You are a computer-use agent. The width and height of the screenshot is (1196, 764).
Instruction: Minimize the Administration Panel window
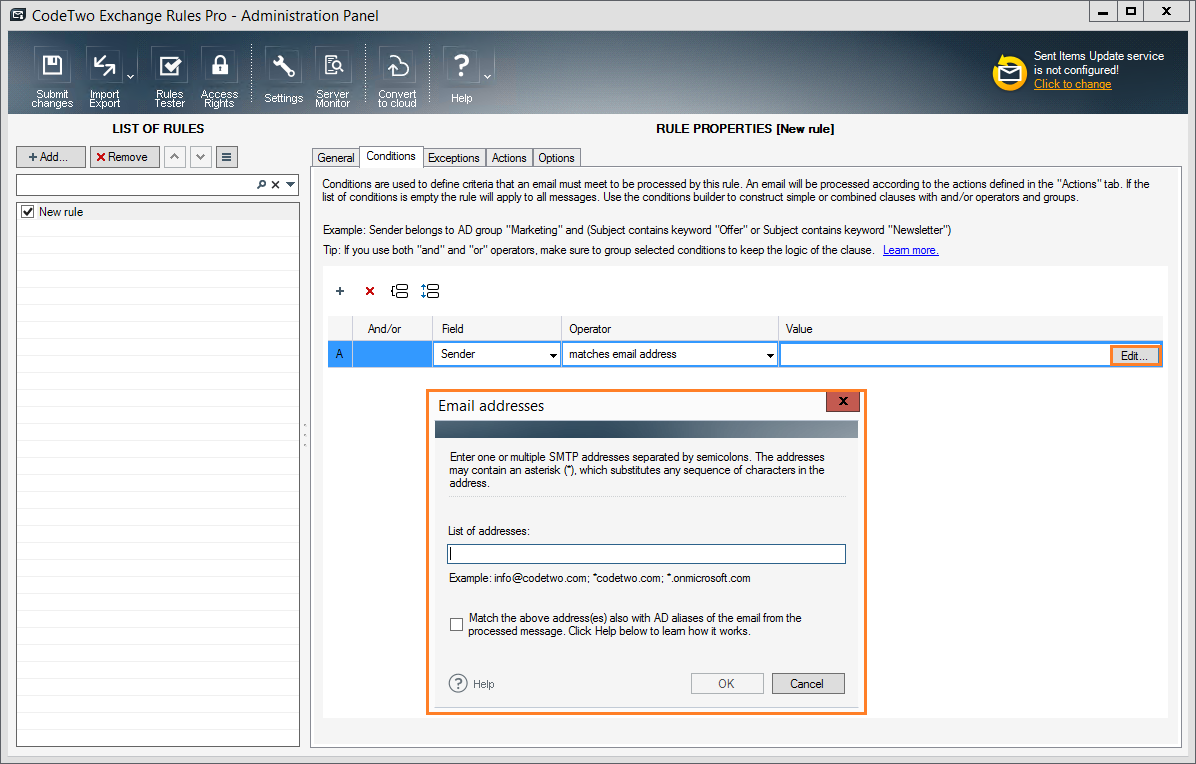click(1103, 12)
